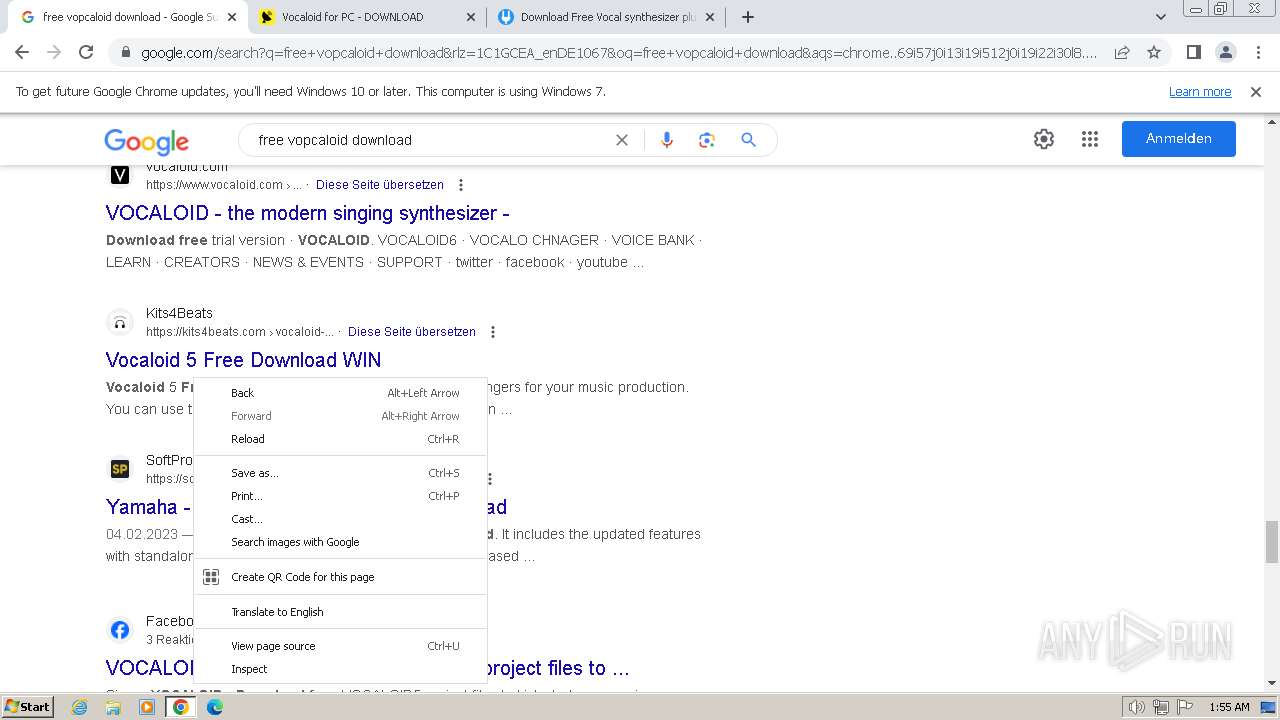The image size is (1280, 720).
Task: Dismiss the Chrome update notification bar
Action: coord(1256,91)
